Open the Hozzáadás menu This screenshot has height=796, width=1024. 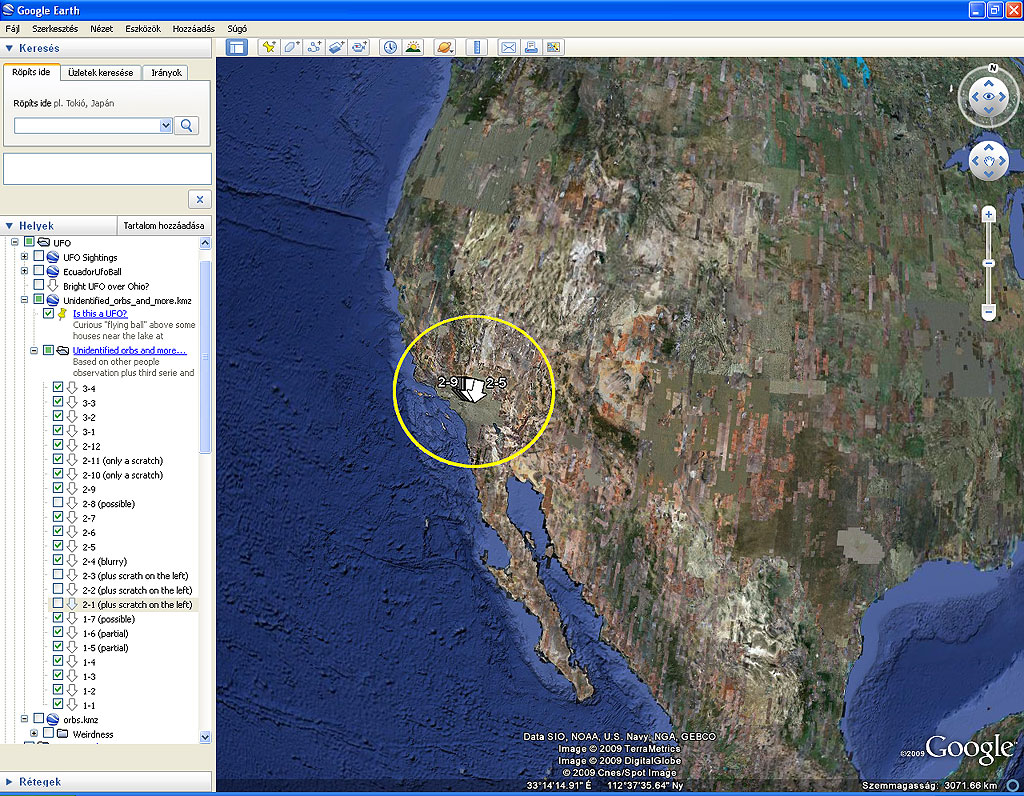tap(194, 29)
